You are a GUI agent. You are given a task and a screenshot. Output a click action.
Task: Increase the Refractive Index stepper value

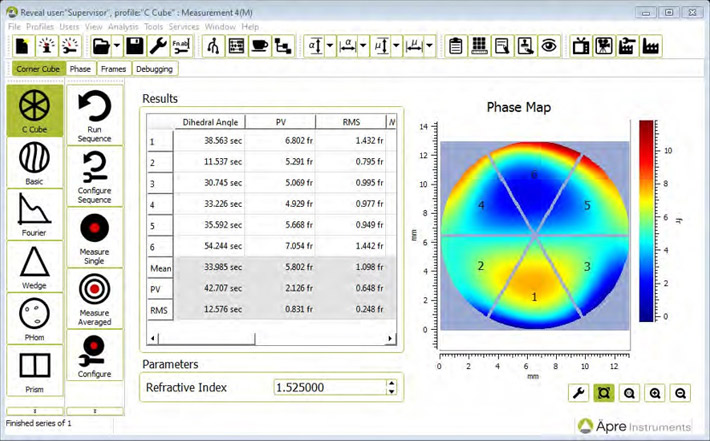(391, 382)
